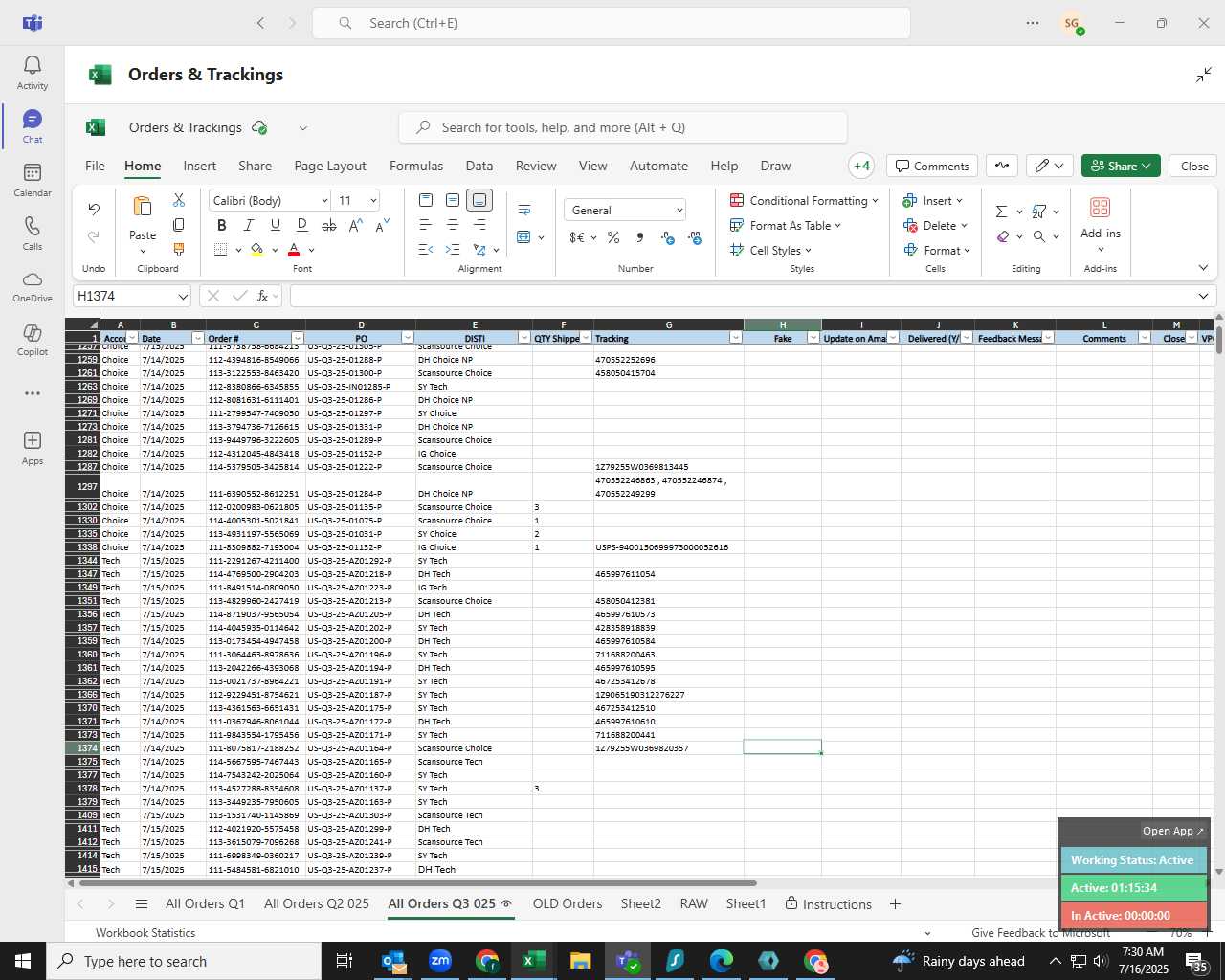
Task: Switch to the Data ribbon tab
Action: (x=479, y=166)
